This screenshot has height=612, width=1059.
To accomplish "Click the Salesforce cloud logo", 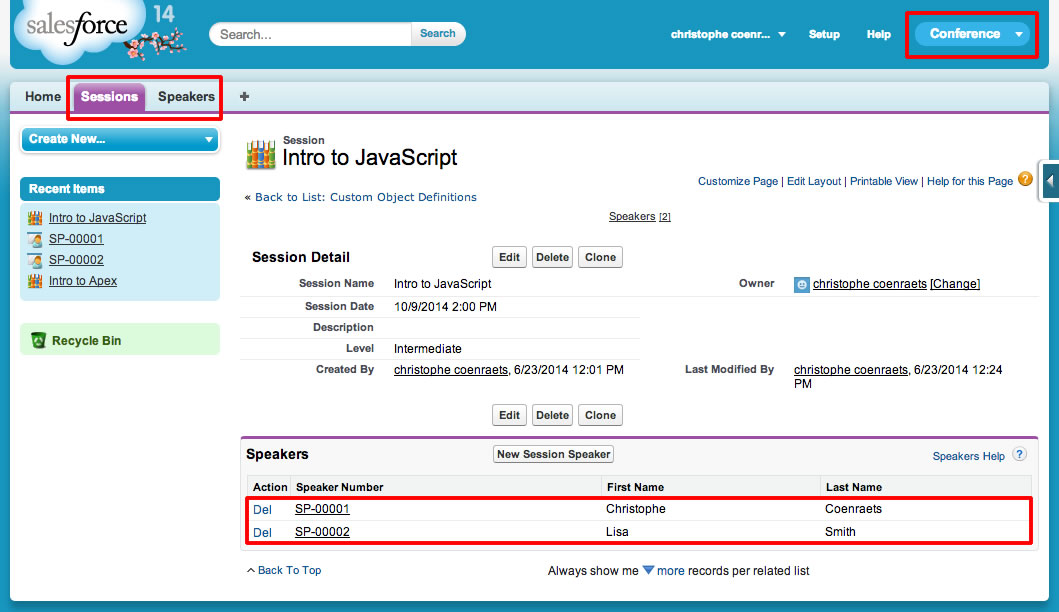I will [x=79, y=31].
